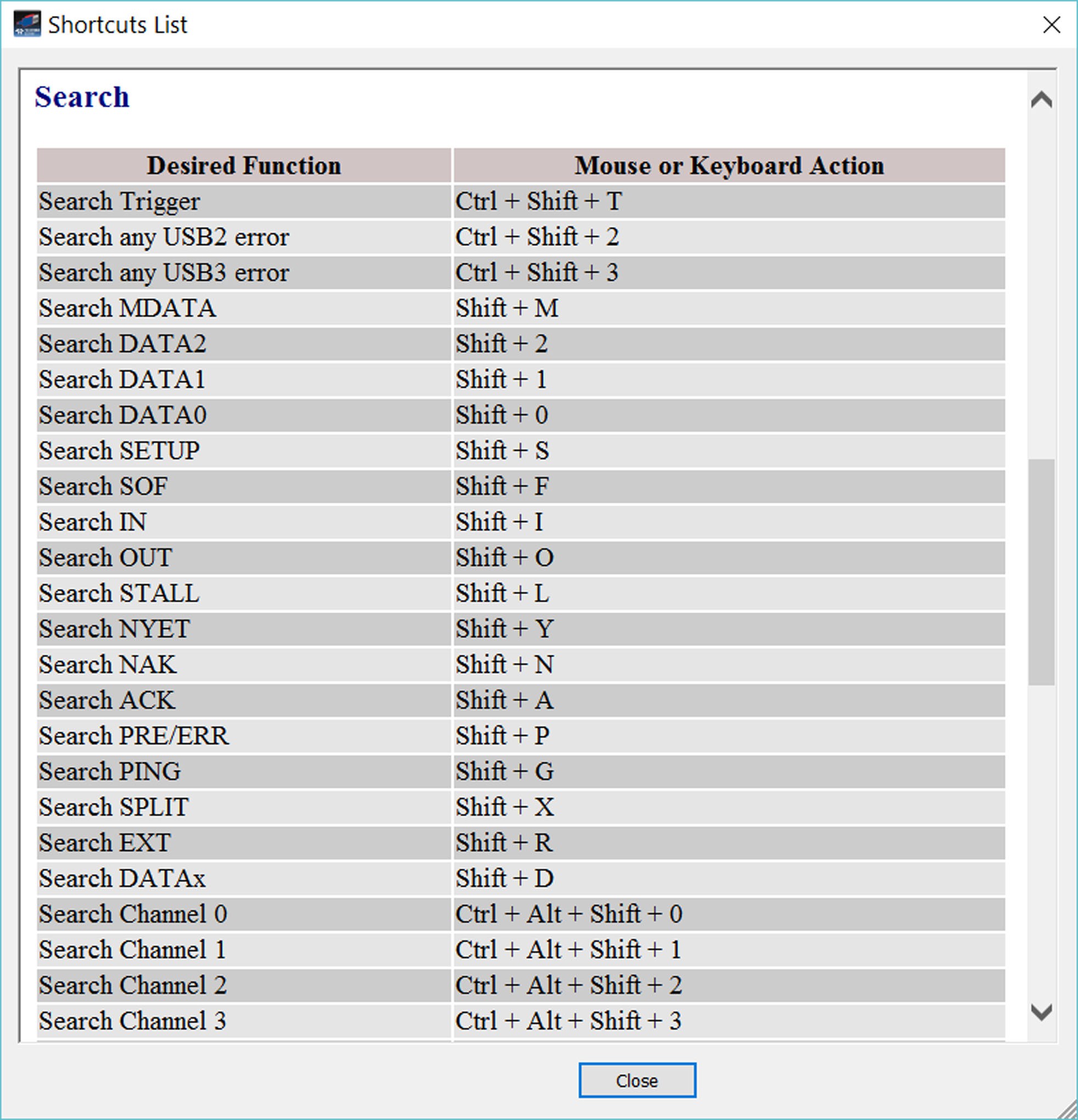Image resolution: width=1078 pixels, height=1120 pixels.
Task: Click the Desired Function column header
Action: 244,166
